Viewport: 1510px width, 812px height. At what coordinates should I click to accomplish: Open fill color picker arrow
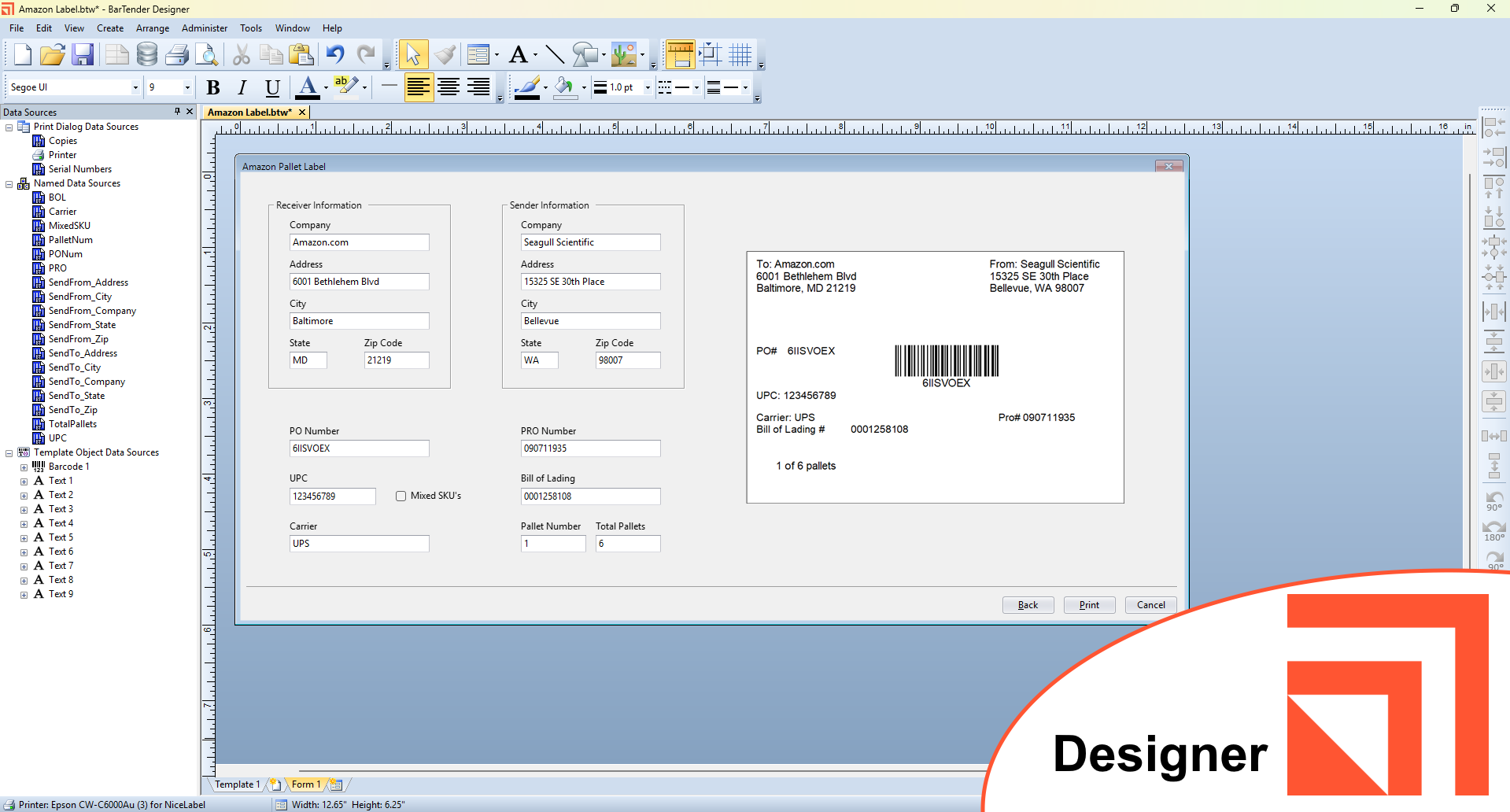[x=584, y=87]
